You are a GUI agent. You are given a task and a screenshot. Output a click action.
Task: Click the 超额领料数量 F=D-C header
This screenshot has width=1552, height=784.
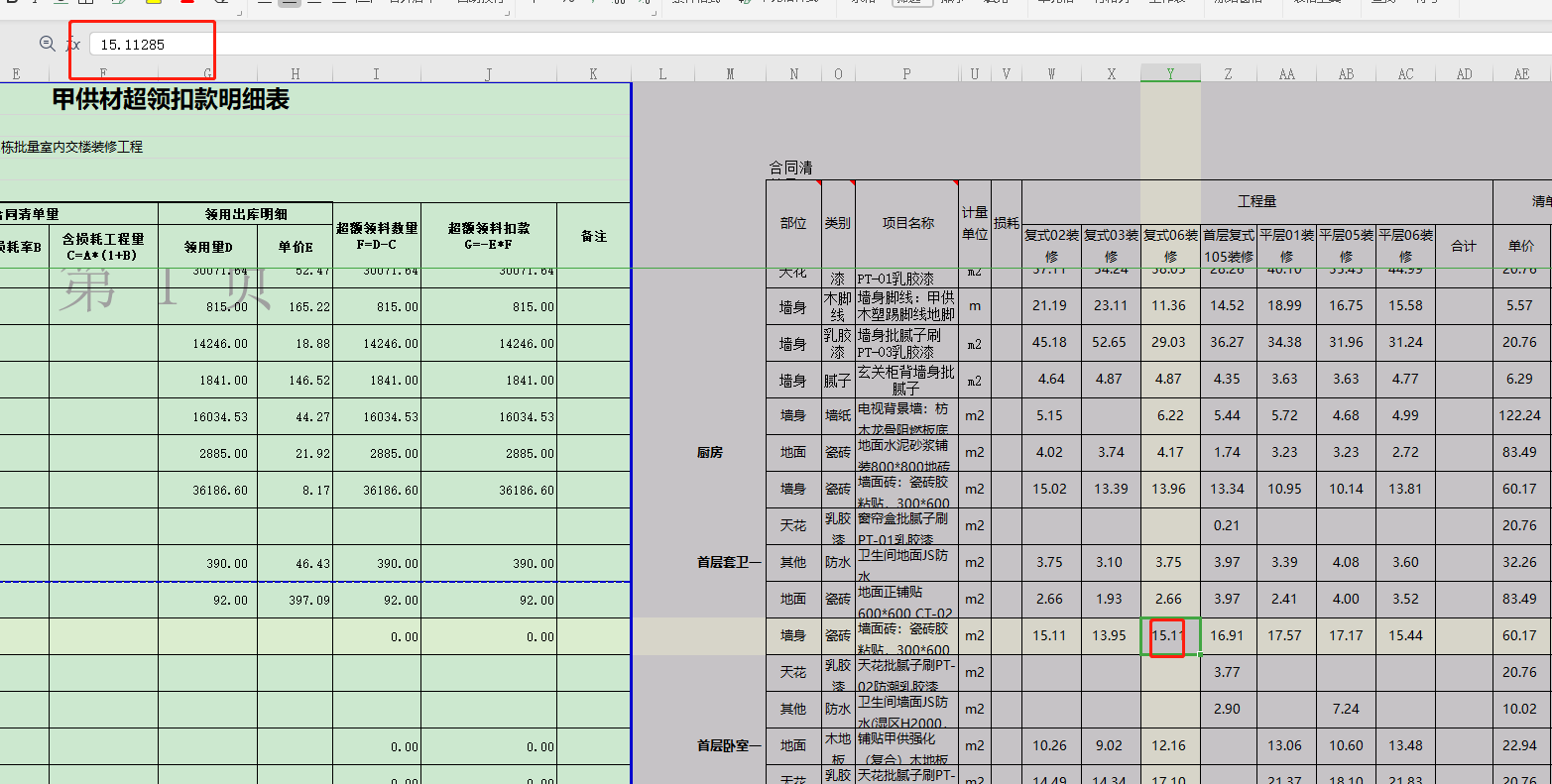click(377, 236)
